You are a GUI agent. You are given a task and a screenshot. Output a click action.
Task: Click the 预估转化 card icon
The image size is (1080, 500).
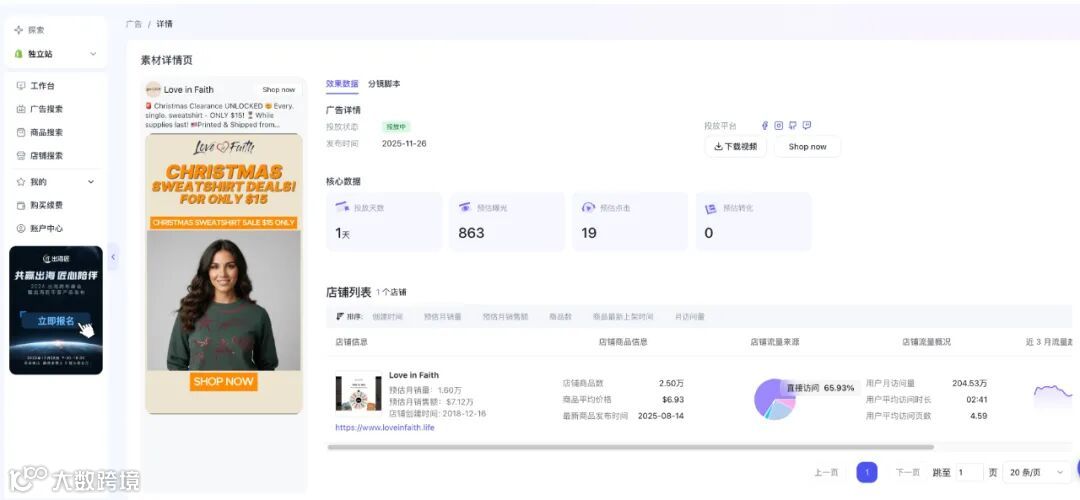tap(711, 208)
